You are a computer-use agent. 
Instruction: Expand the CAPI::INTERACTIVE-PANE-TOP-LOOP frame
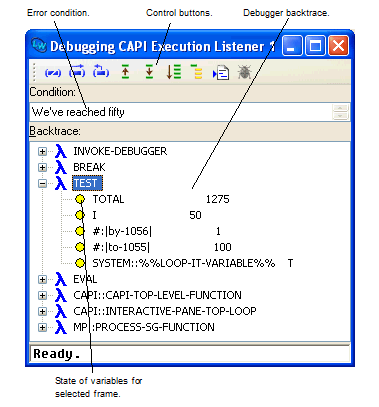pos(42,311)
